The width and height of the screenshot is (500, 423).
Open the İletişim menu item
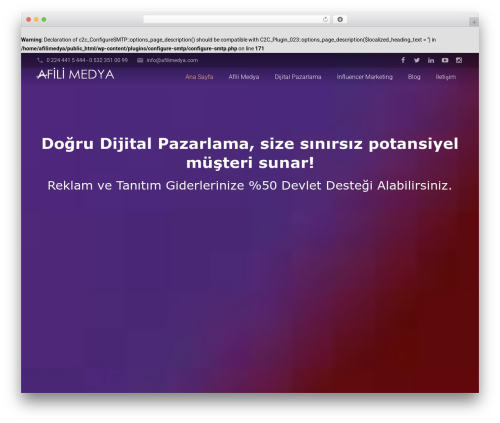446,77
